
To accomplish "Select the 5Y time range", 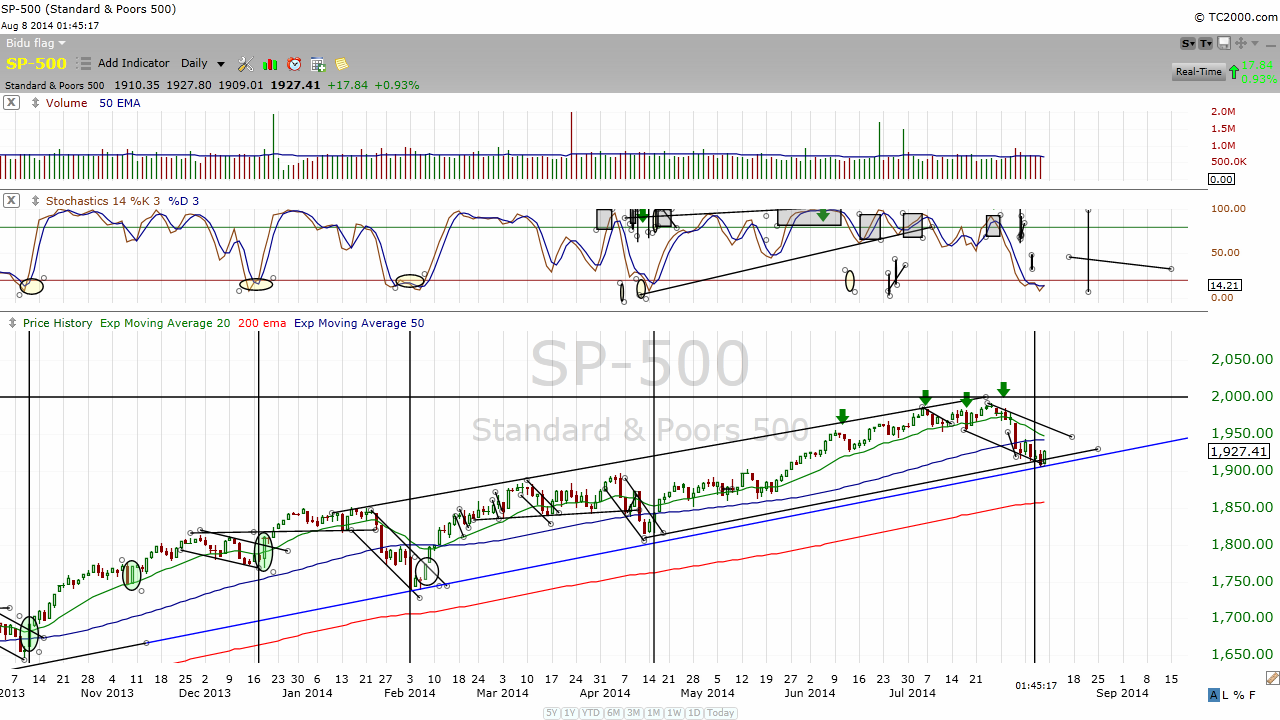I will tap(552, 713).
